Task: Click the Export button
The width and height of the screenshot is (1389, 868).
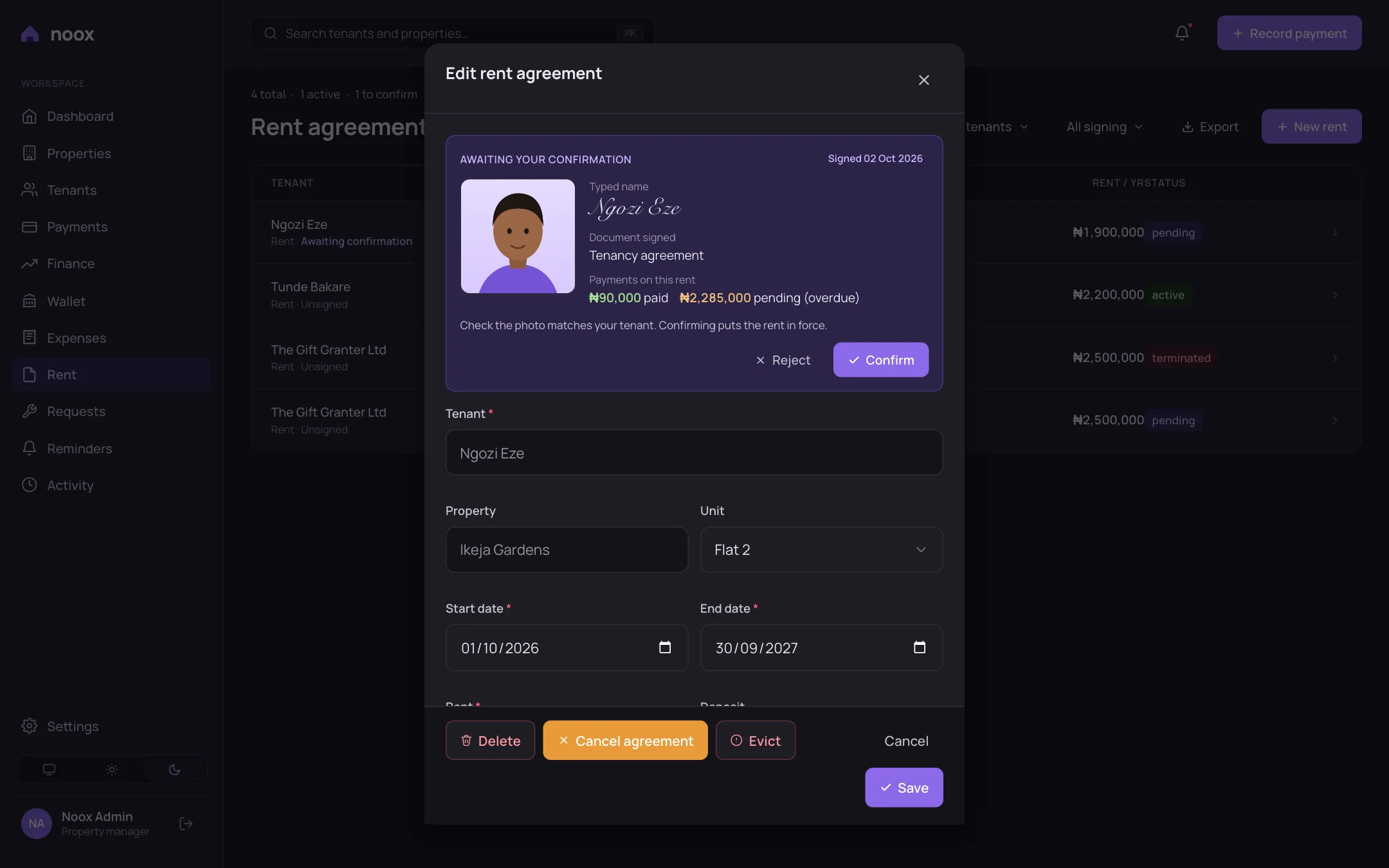Action: tap(1210, 127)
